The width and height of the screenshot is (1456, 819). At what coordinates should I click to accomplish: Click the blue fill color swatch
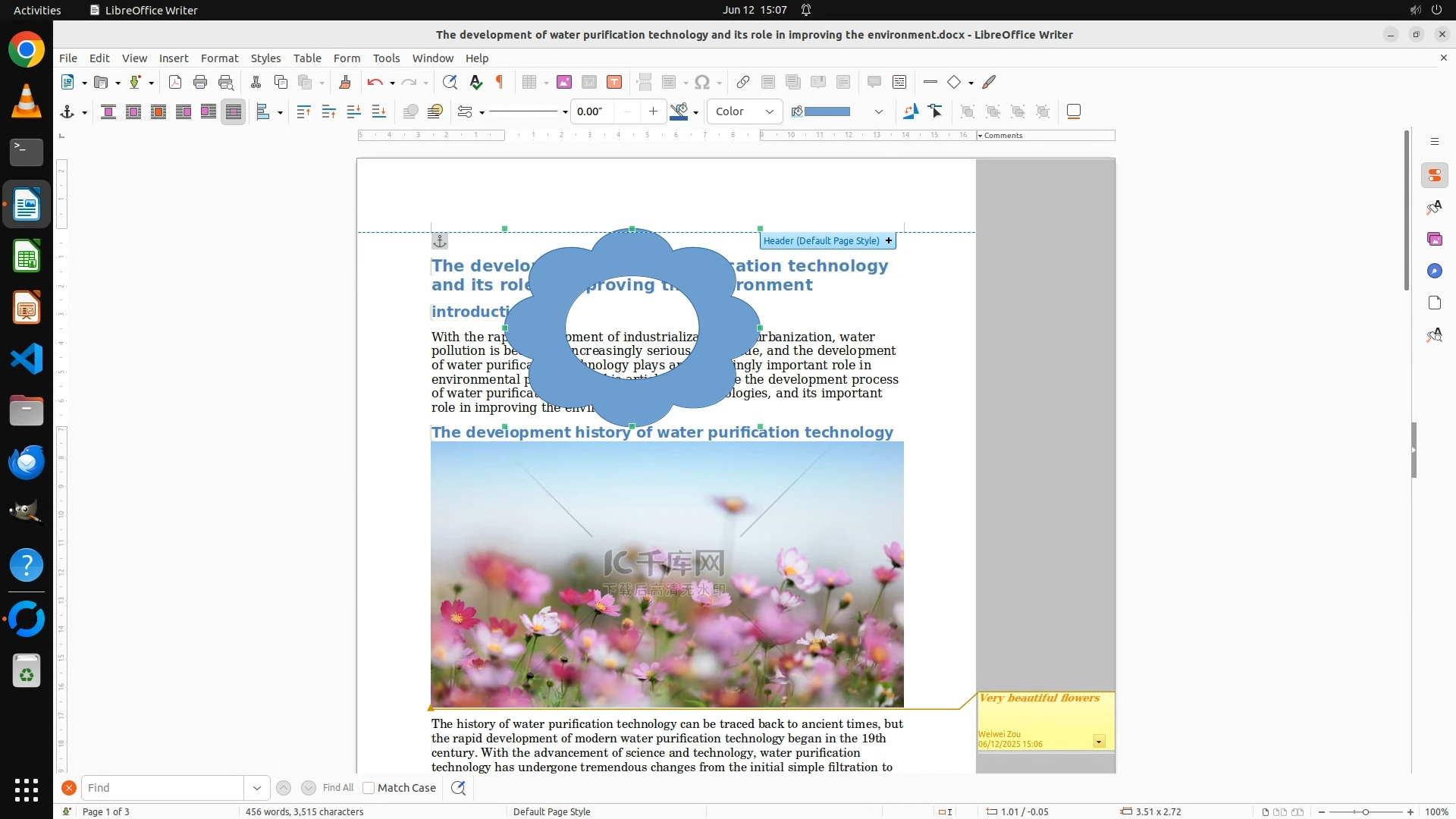827,111
